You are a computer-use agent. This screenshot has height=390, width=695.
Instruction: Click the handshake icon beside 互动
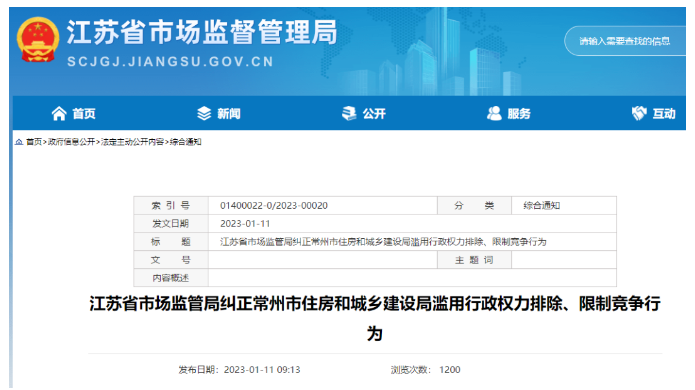click(x=639, y=113)
